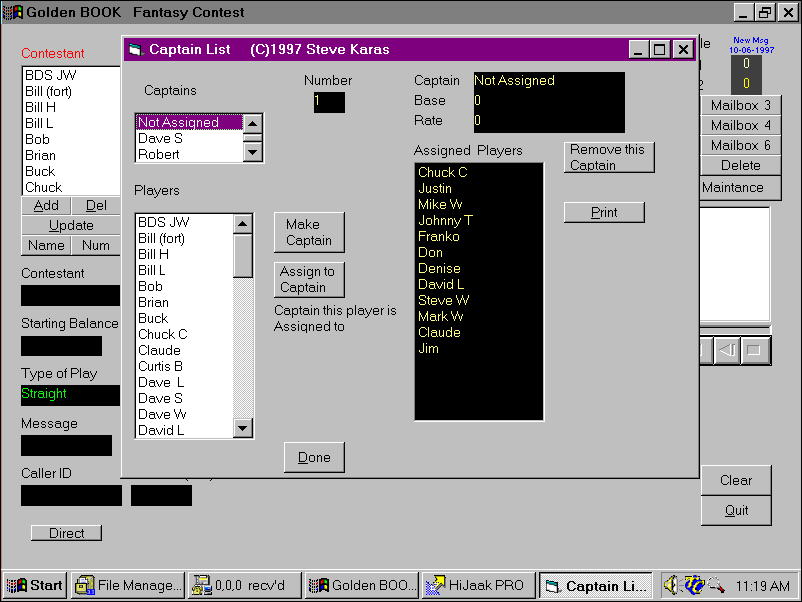Select Bill (fort) in Players list

pos(185,238)
